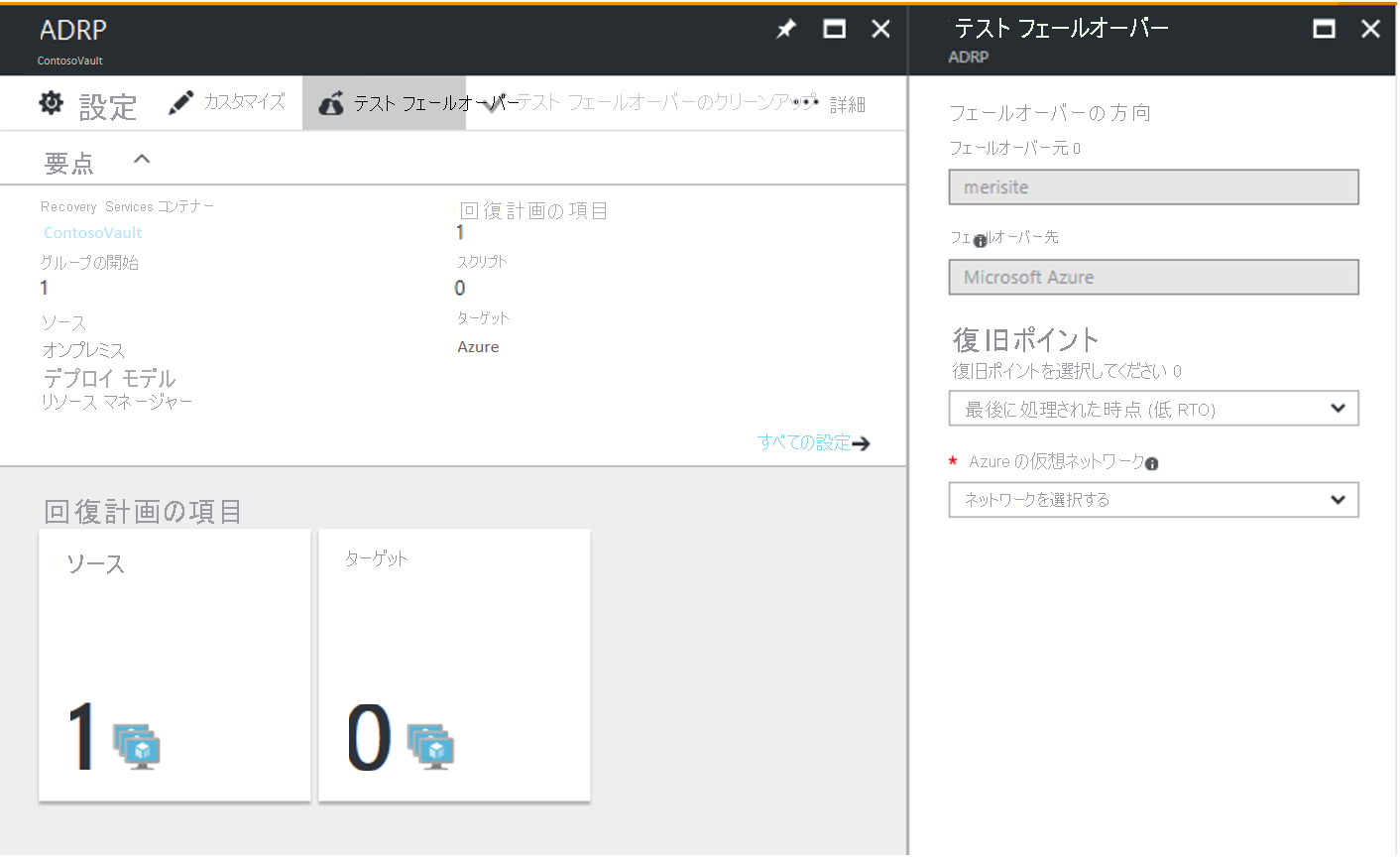Select カスタマイズ in toolbar
1400x861 pixels.
pos(226,103)
